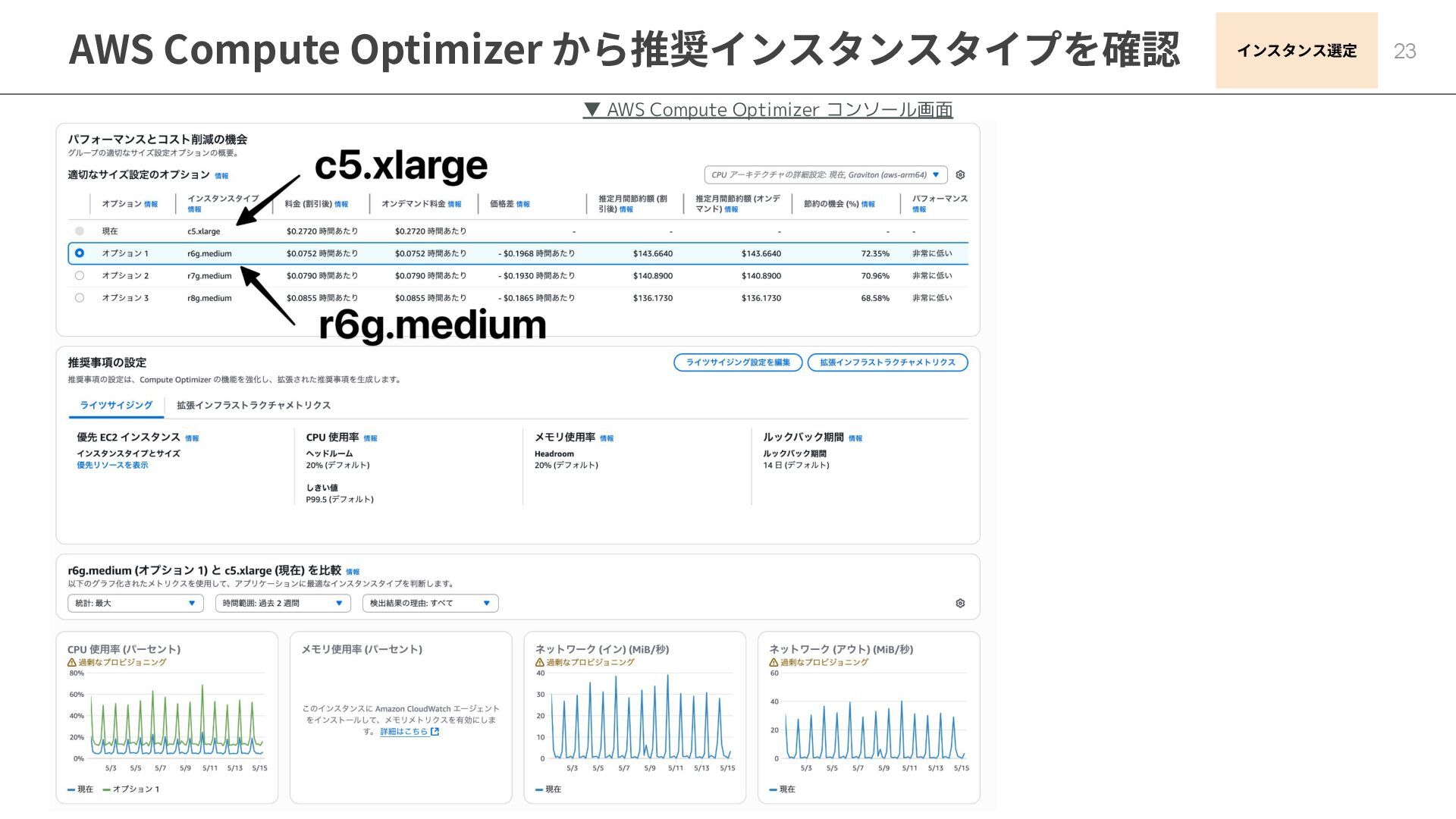Screen dimensions: 1456x819
Task: Open the comparison graph settings gear icon
Action: tap(960, 604)
